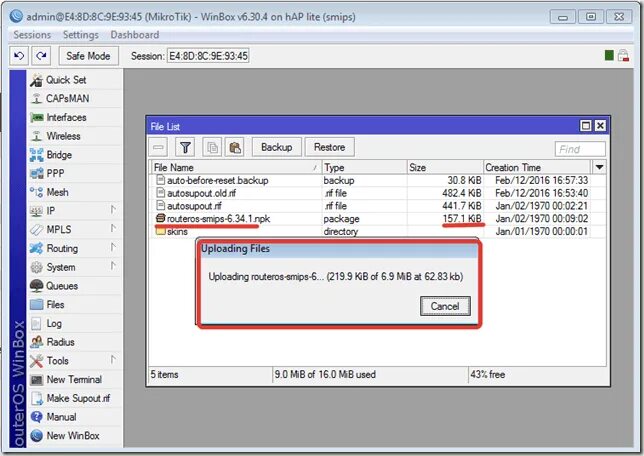This screenshot has width=644, height=456.
Task: Open Wireless from the sidebar
Action: [75, 136]
